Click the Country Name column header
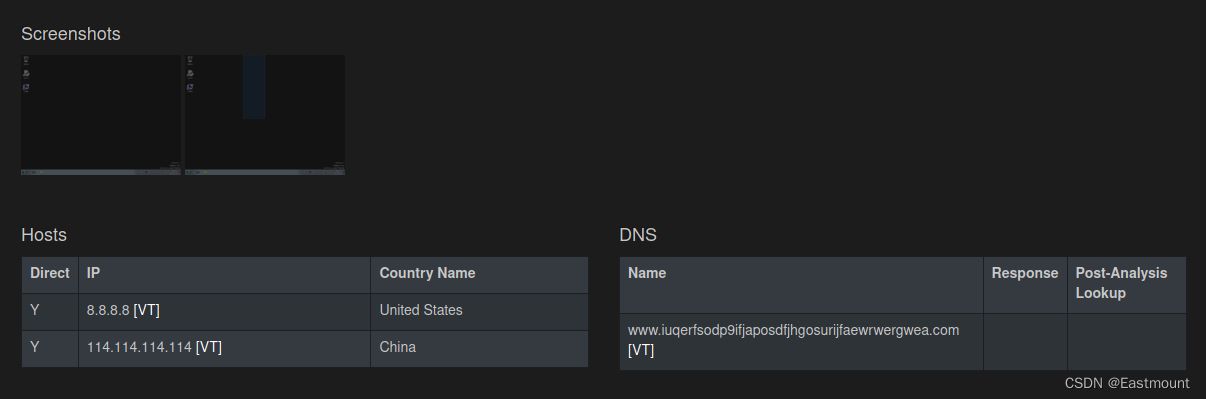The height and width of the screenshot is (399, 1206). tap(427, 273)
